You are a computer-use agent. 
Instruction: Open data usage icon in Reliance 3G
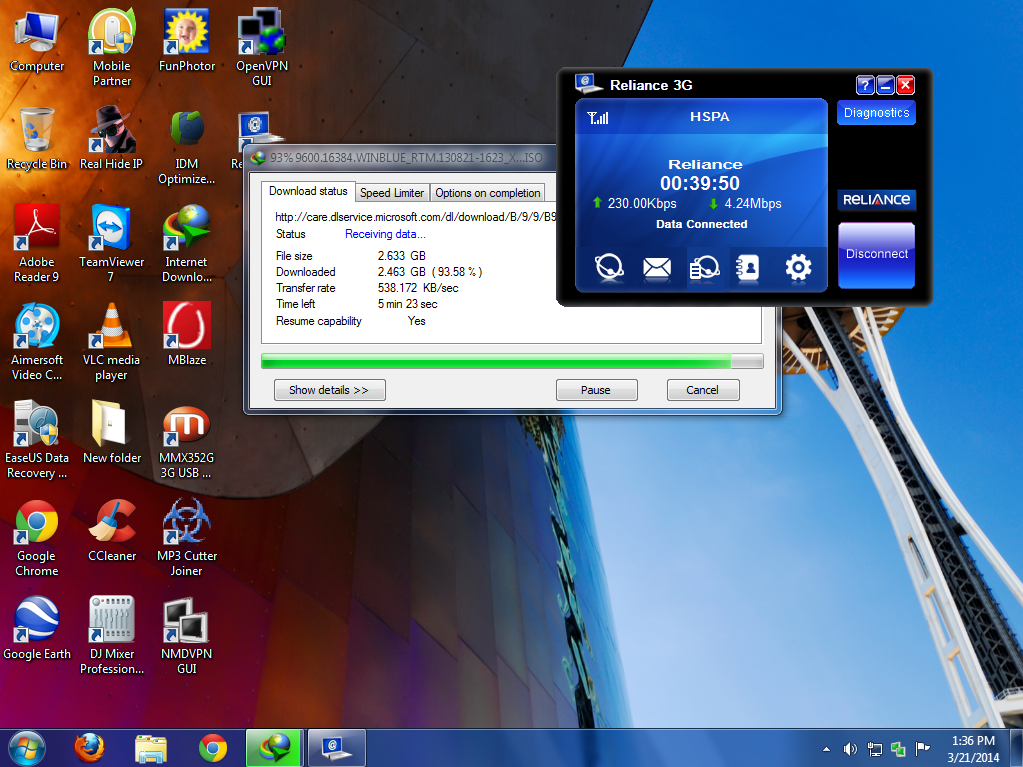point(704,267)
